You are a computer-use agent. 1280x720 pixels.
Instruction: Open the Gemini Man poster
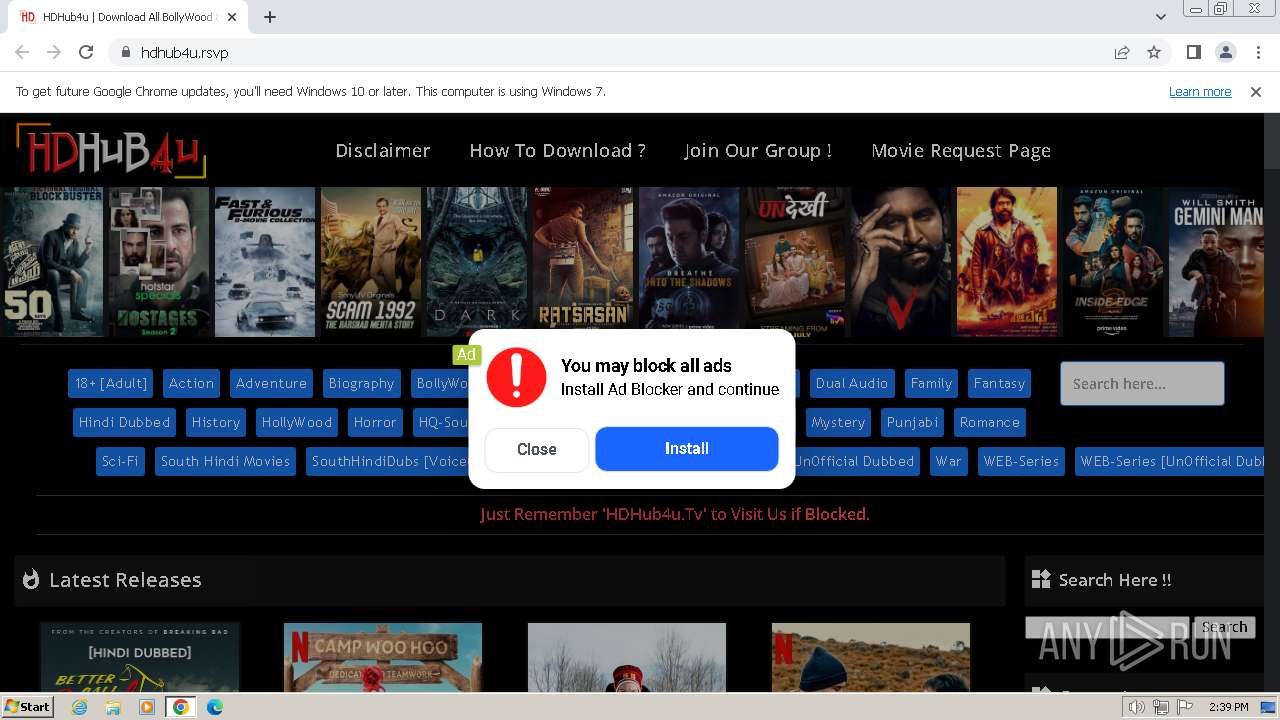coord(1217,262)
